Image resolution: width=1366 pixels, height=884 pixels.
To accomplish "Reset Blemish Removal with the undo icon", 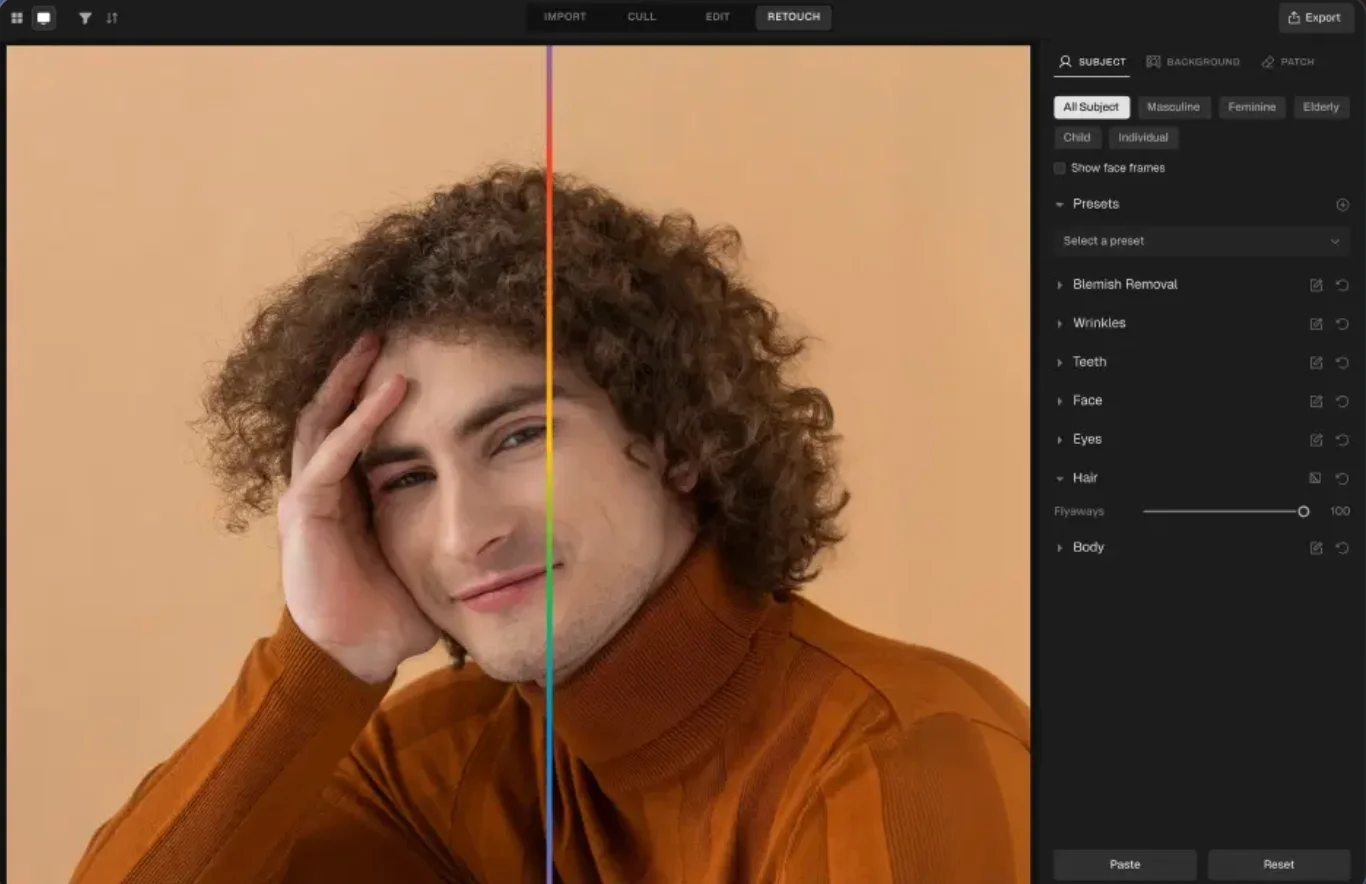I will (1342, 285).
